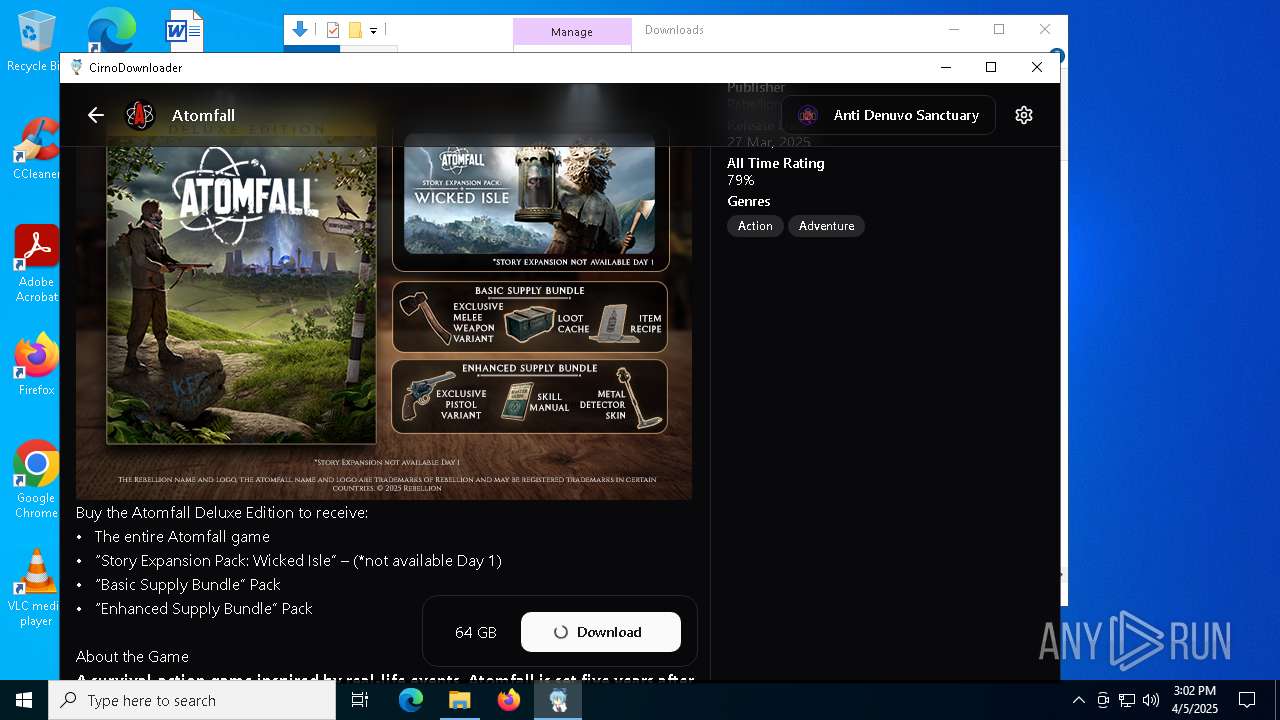This screenshot has width=1280, height=720.
Task: Open the Windows Start menu
Action: click(x=24, y=700)
